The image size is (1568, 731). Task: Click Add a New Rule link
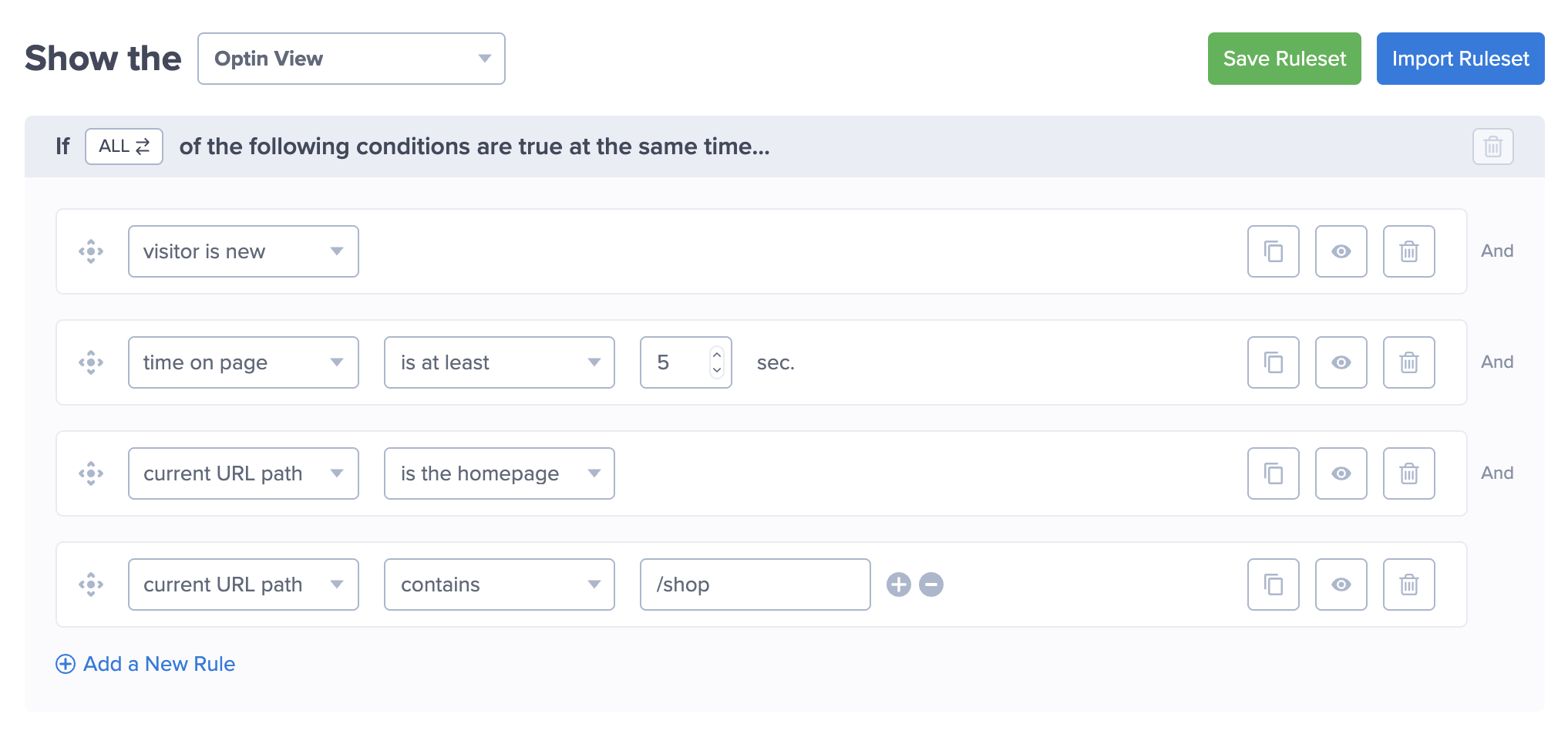[x=146, y=664]
